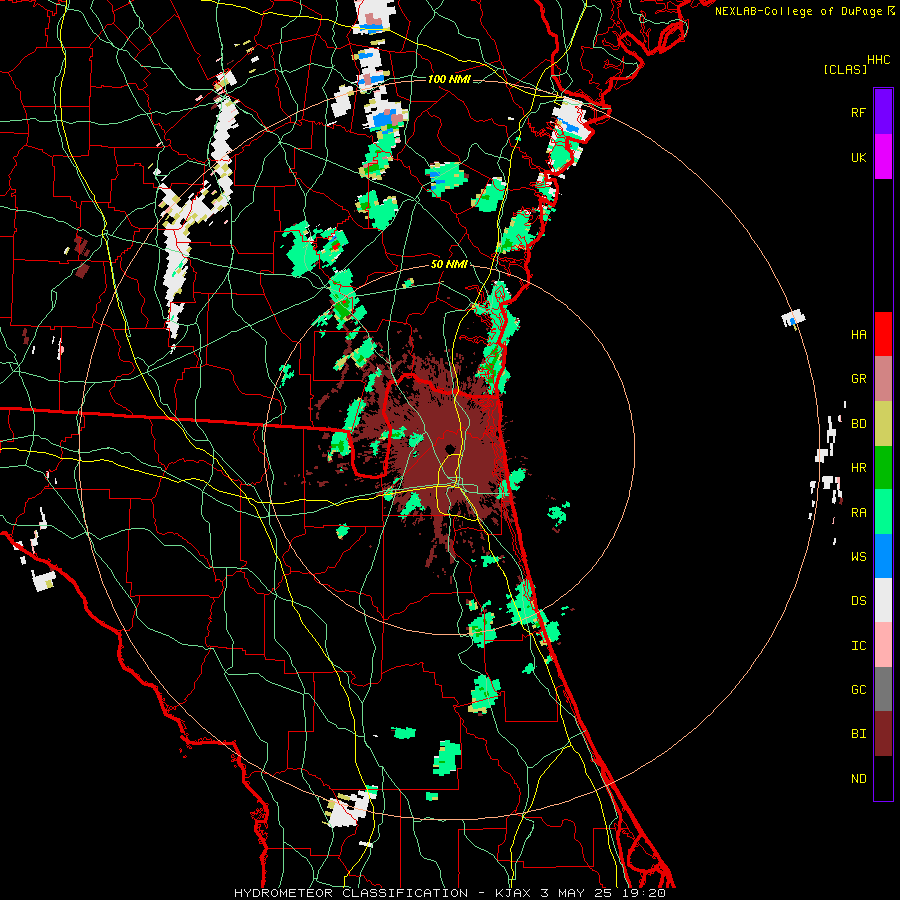Click the IC pink legend swatch

coord(883,645)
